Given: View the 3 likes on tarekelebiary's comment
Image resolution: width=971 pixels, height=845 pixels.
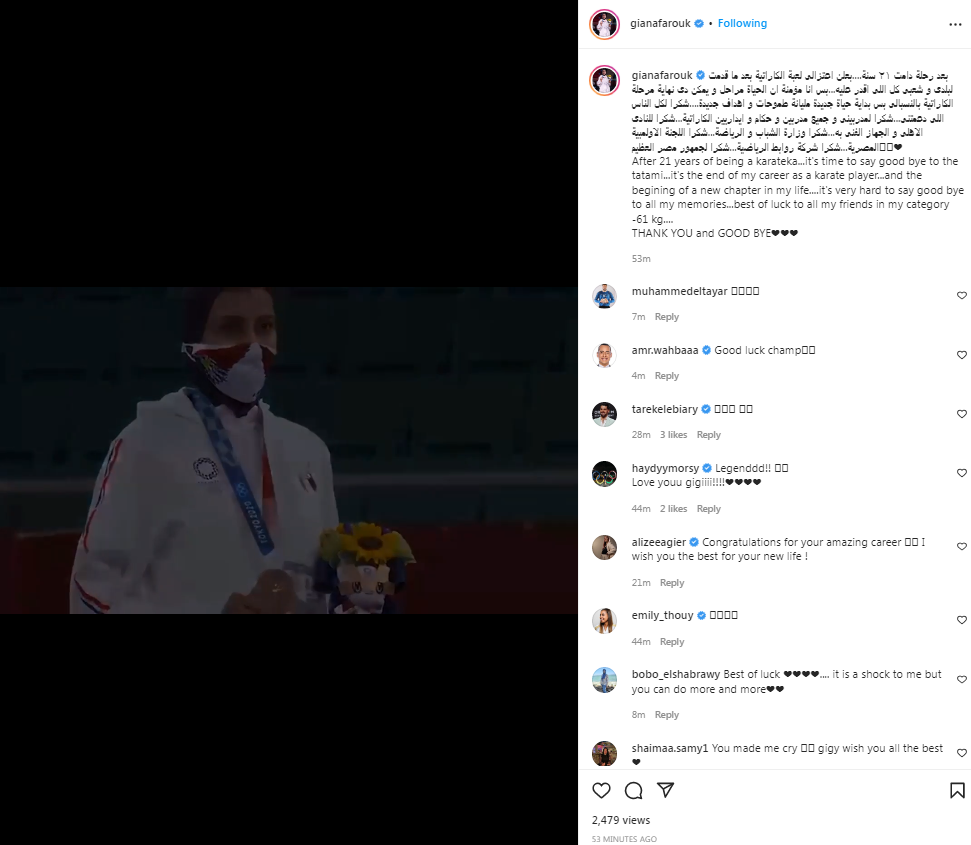Looking at the screenshot, I should (x=673, y=435).
